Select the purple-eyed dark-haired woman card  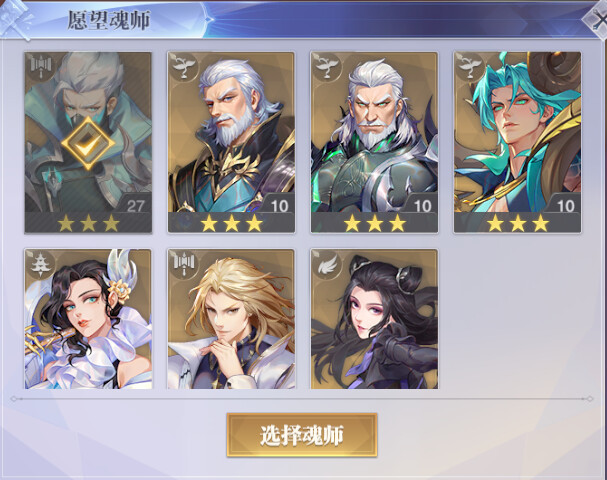(x=374, y=319)
